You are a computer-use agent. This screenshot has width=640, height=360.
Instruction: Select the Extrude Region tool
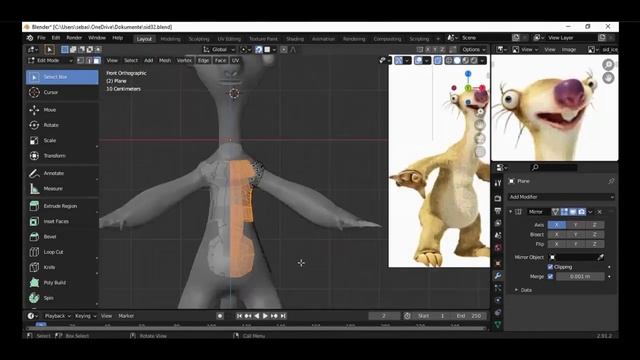click(x=62, y=206)
